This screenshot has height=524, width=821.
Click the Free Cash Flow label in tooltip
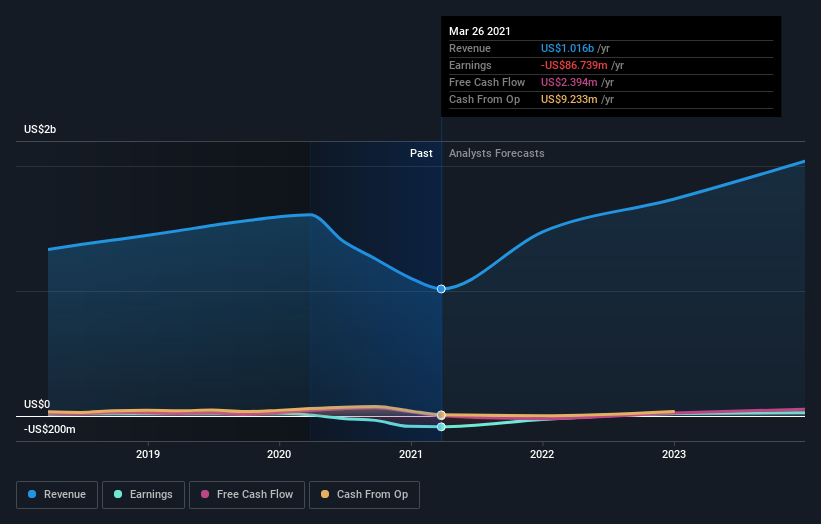click(x=487, y=82)
